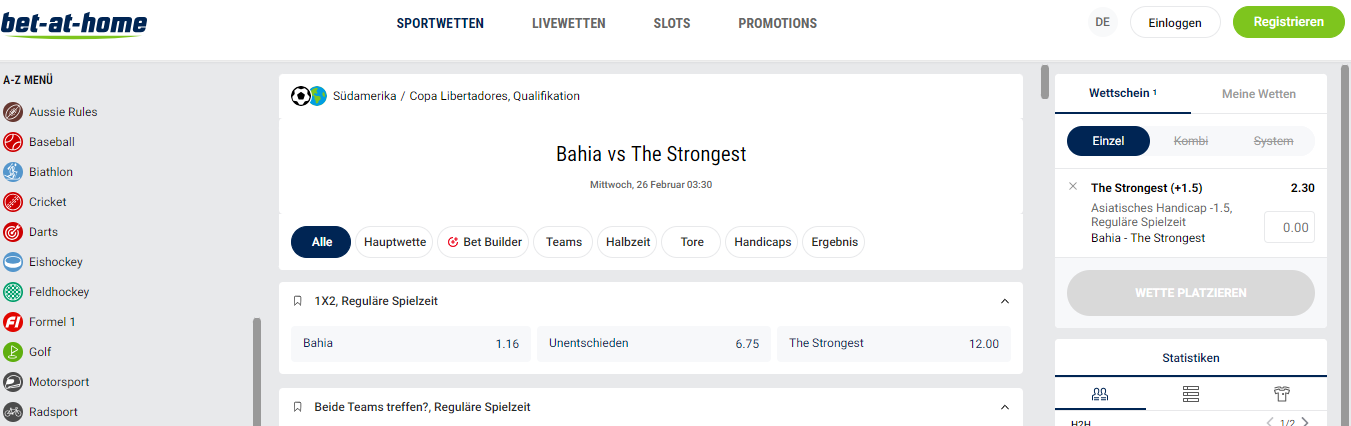
Task: Switch bet type to Kombi
Action: [1190, 141]
